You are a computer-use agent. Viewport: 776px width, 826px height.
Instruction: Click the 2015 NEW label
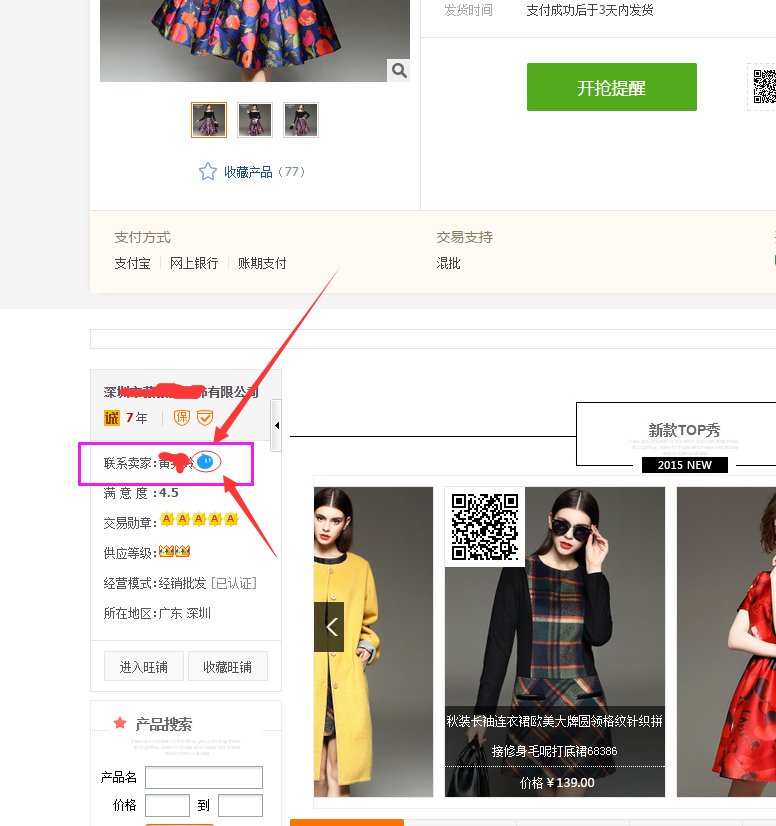coord(684,465)
